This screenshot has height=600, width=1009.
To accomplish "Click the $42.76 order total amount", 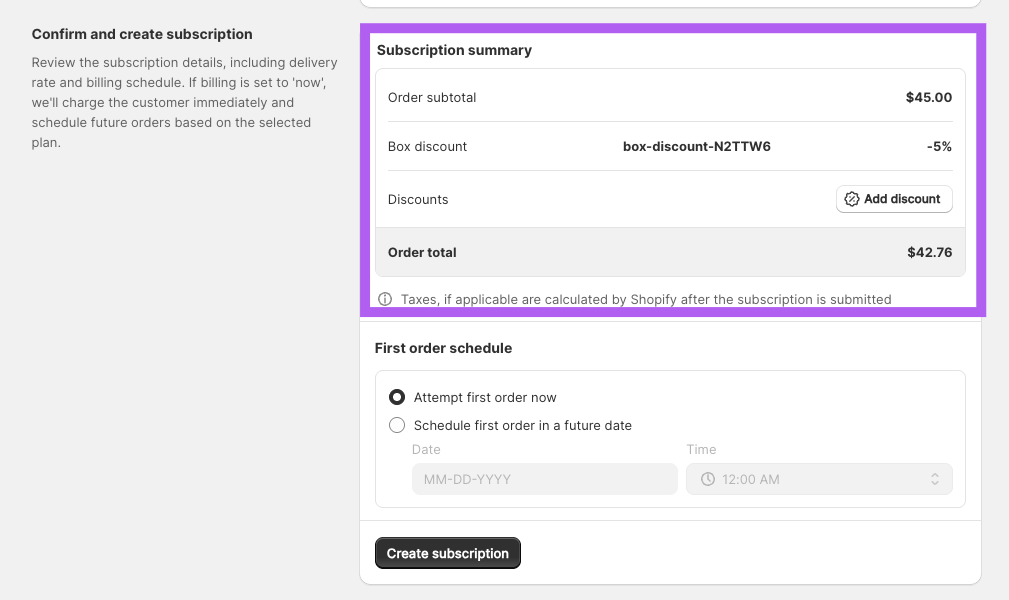I will coord(929,252).
